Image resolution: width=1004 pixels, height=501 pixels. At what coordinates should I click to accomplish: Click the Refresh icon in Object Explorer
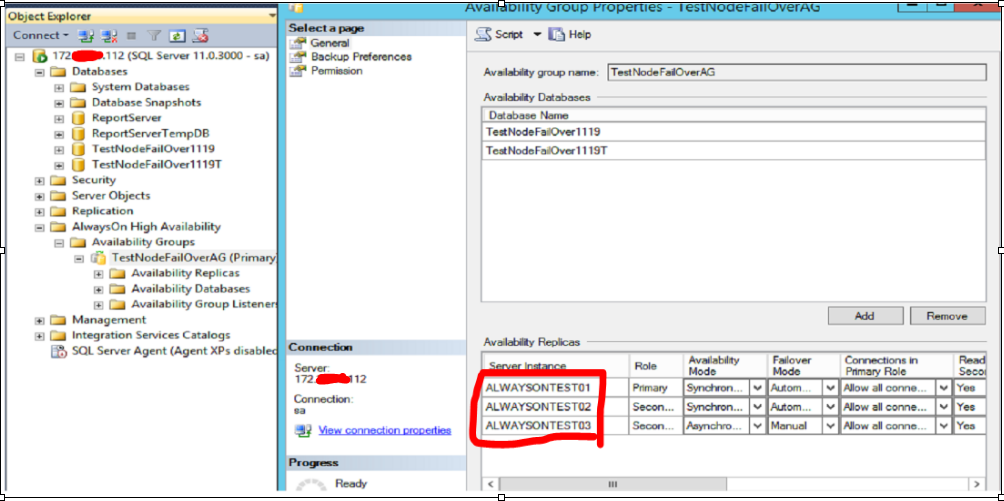coord(178,36)
